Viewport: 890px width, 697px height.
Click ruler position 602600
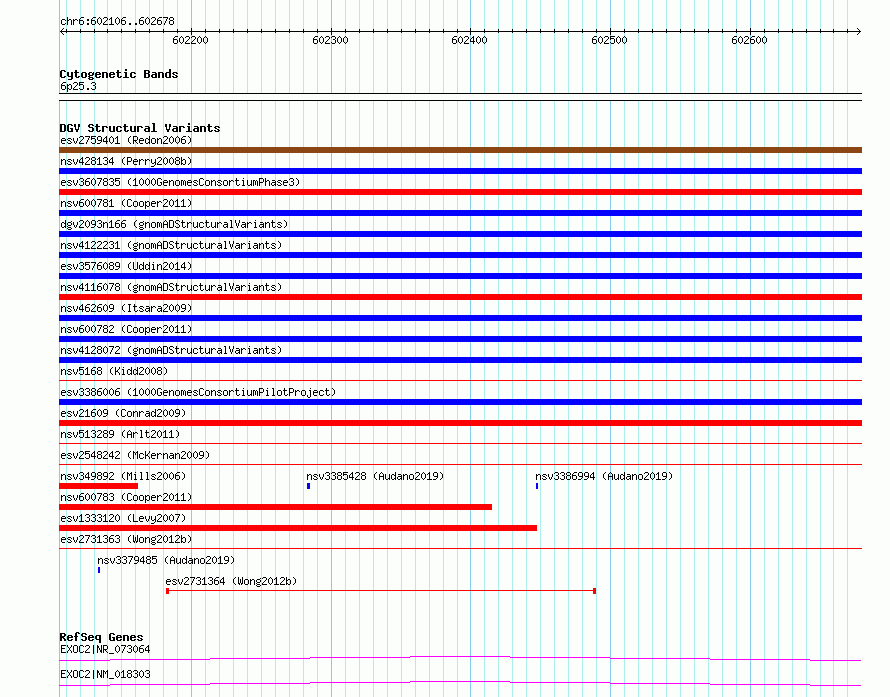pos(749,40)
